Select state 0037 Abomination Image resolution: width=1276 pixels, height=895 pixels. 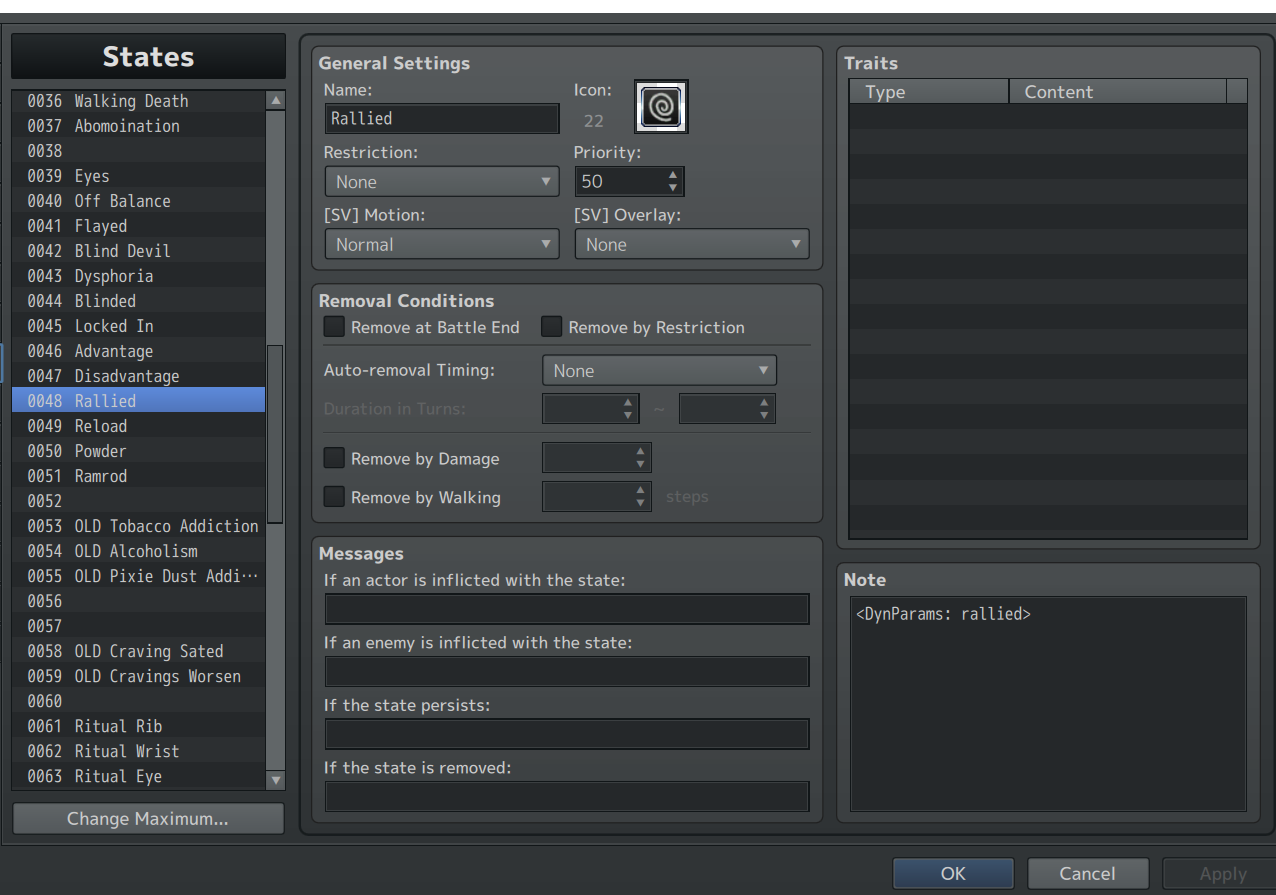tap(139, 126)
